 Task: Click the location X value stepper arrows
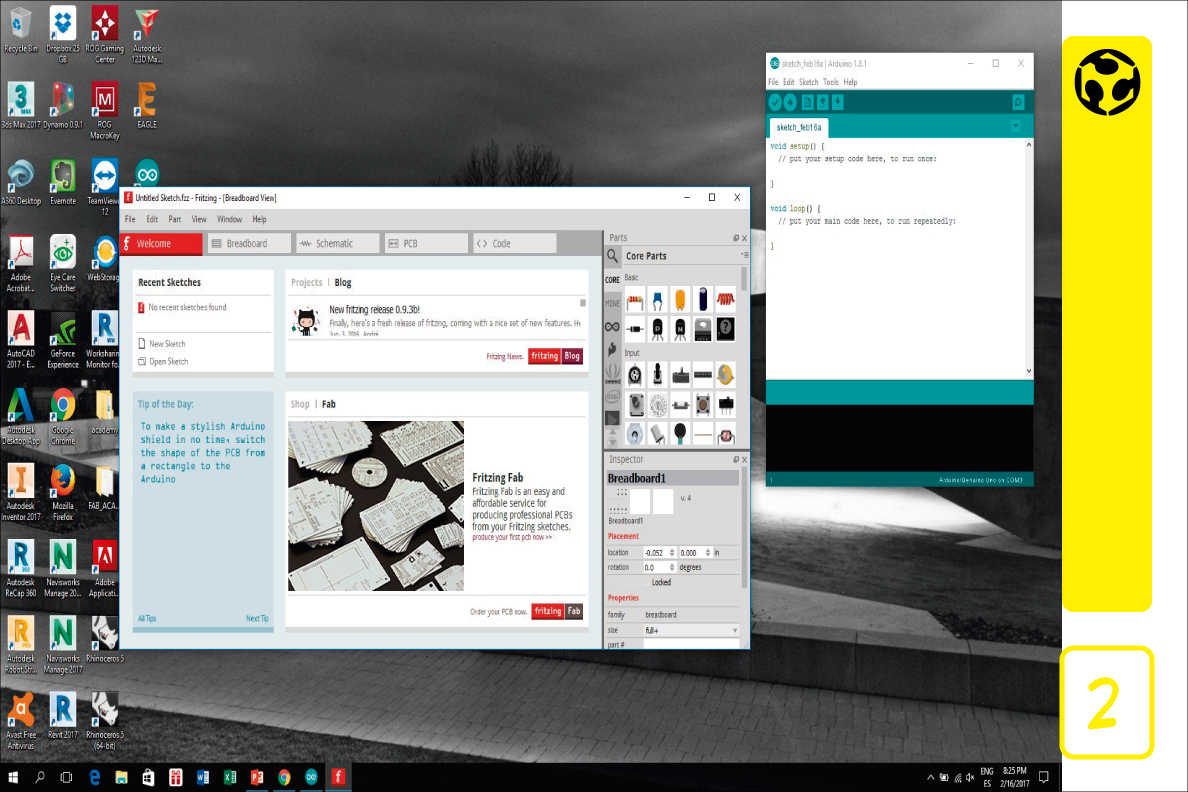click(672, 553)
